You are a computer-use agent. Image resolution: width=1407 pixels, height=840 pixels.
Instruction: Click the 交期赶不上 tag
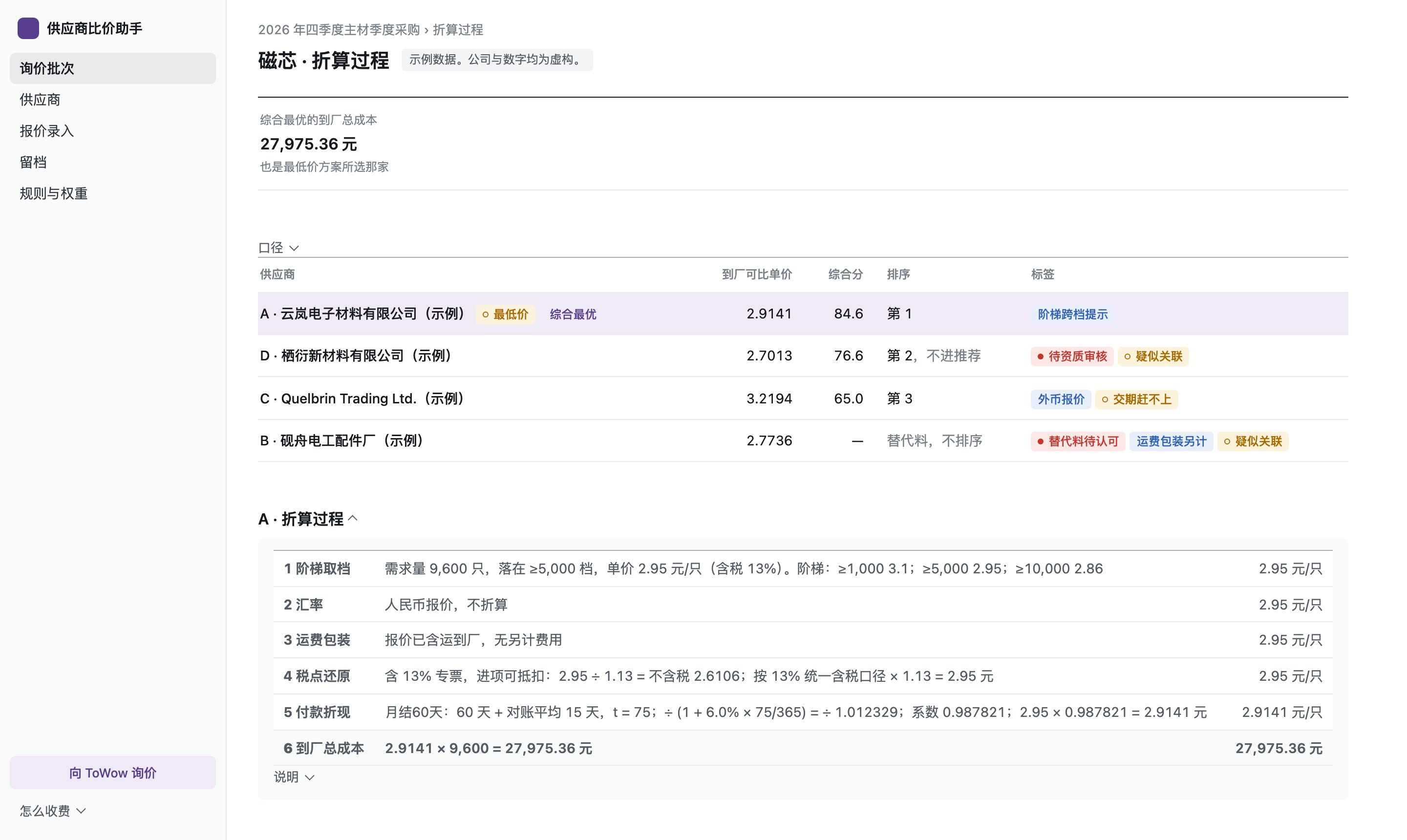click(x=1136, y=399)
